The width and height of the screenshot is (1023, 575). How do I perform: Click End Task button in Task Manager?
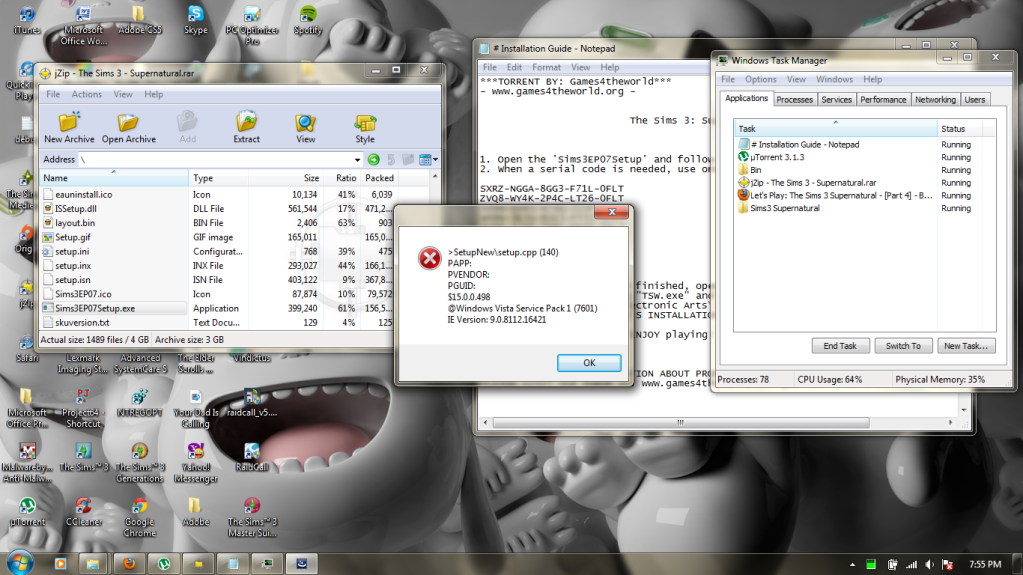coord(840,346)
